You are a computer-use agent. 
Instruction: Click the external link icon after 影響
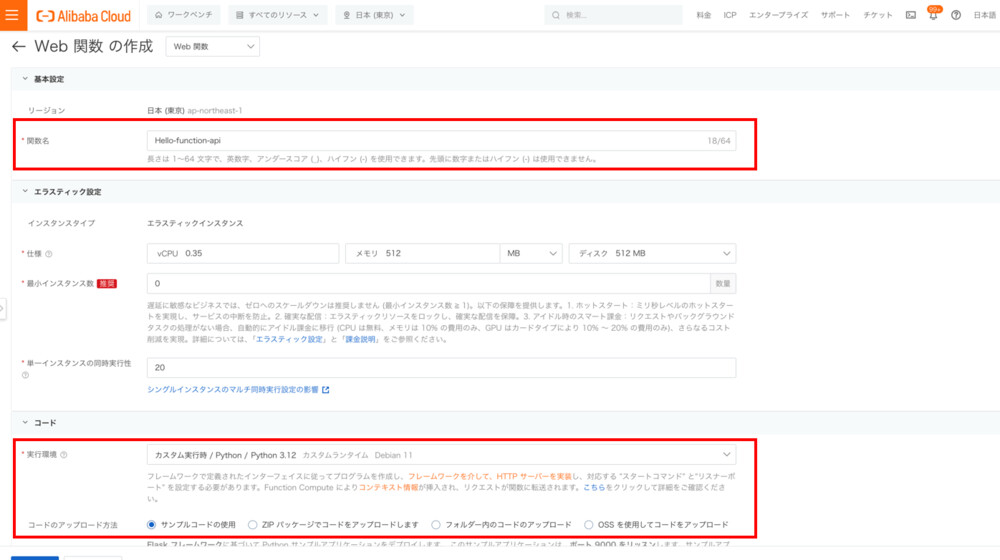coord(326,390)
